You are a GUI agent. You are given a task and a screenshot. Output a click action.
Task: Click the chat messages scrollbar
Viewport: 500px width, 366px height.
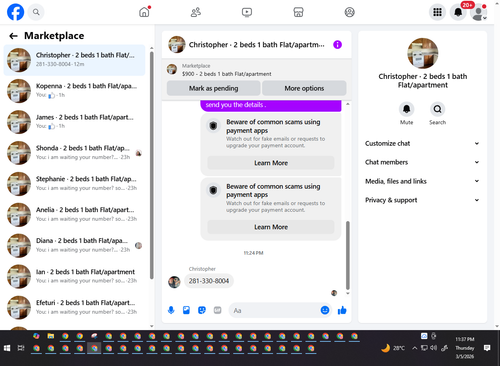tap(348, 255)
